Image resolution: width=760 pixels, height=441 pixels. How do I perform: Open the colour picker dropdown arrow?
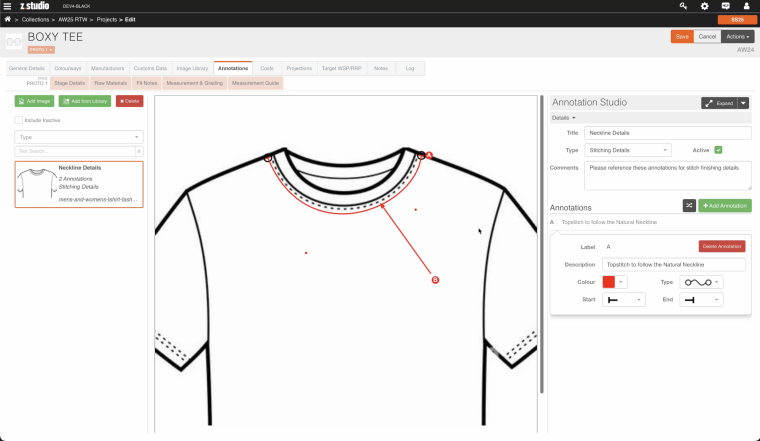621,282
